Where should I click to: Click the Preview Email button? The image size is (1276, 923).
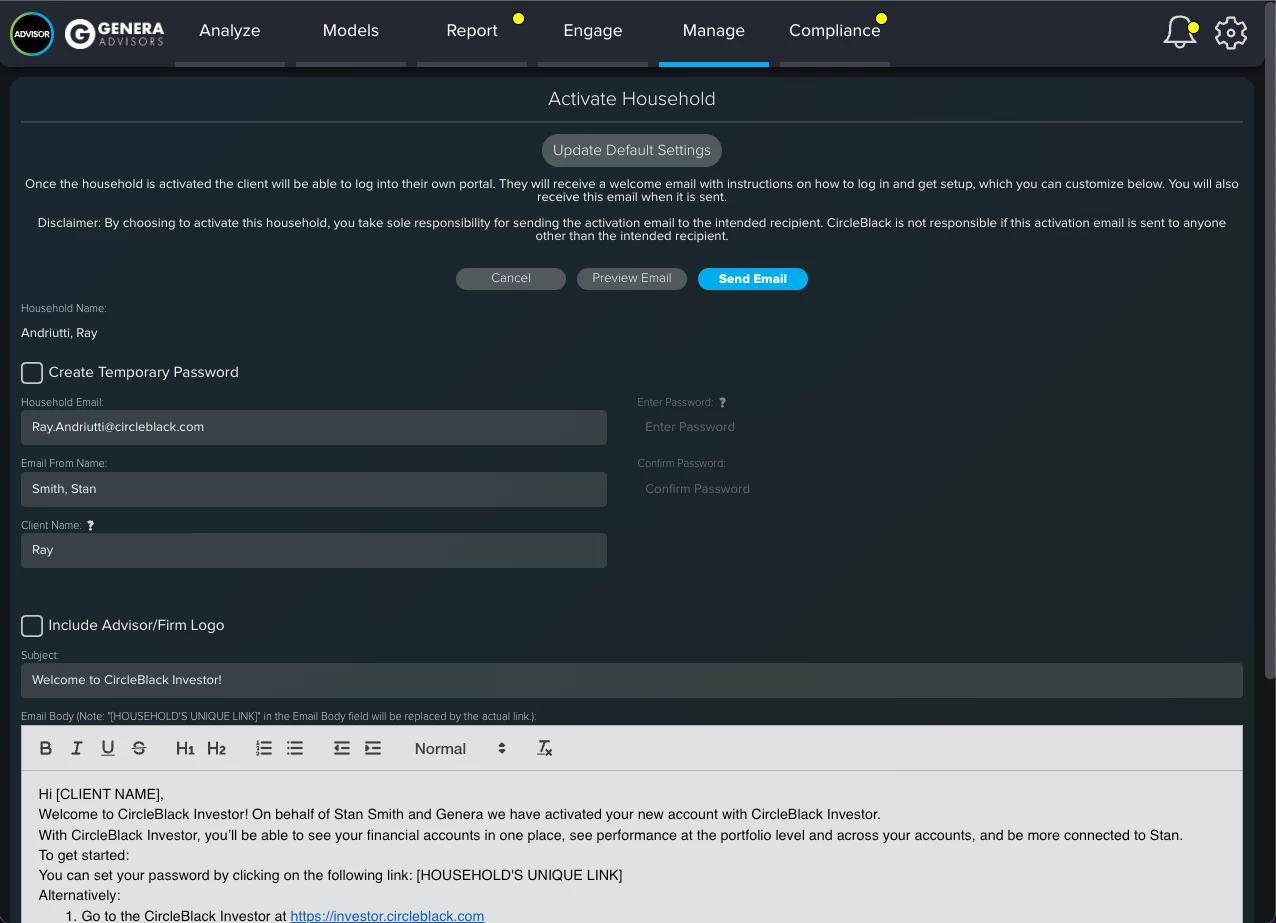tap(632, 278)
